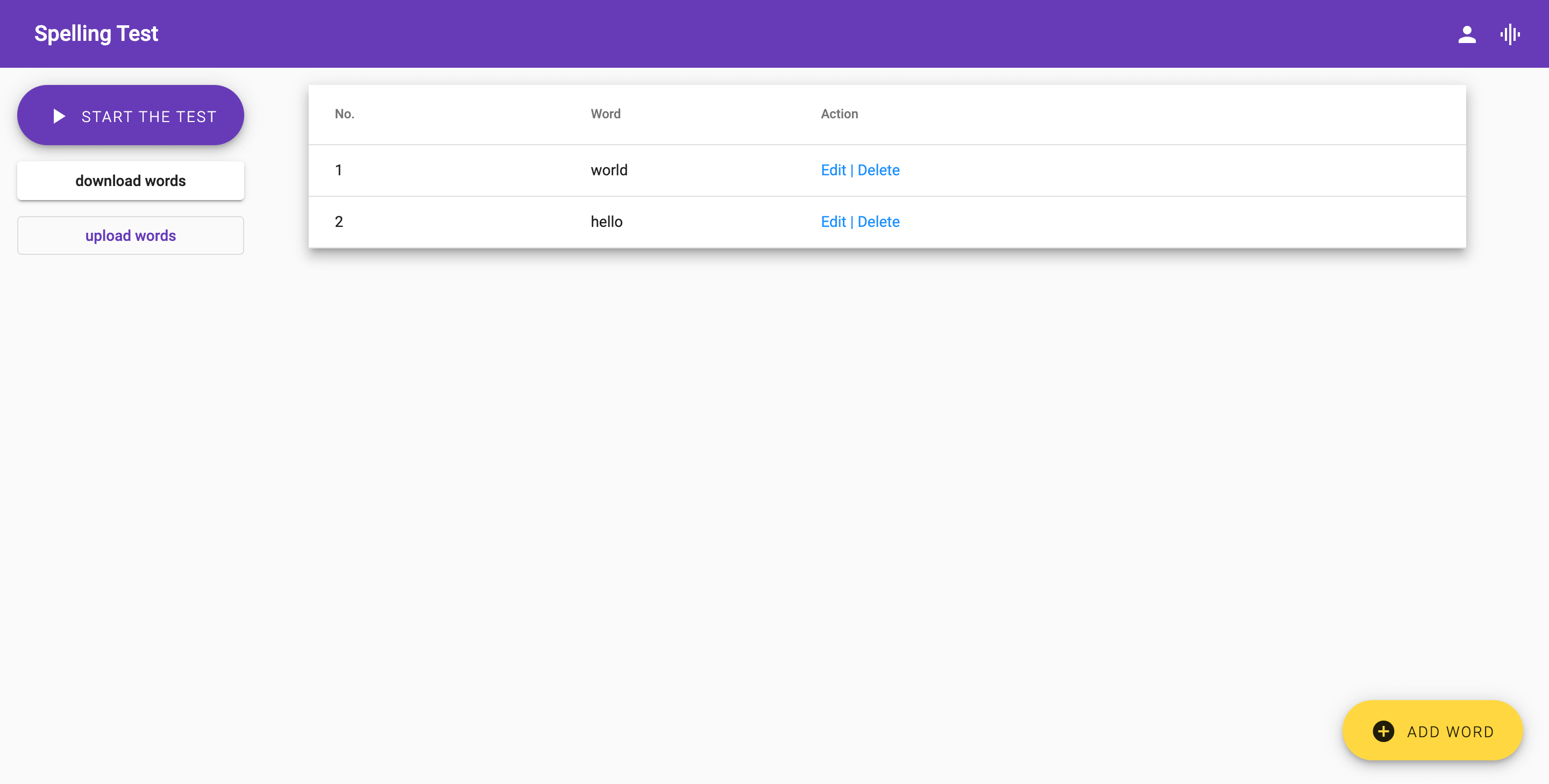Click the 'Action' column header
Image resolution: width=1549 pixels, height=784 pixels.
(x=839, y=113)
